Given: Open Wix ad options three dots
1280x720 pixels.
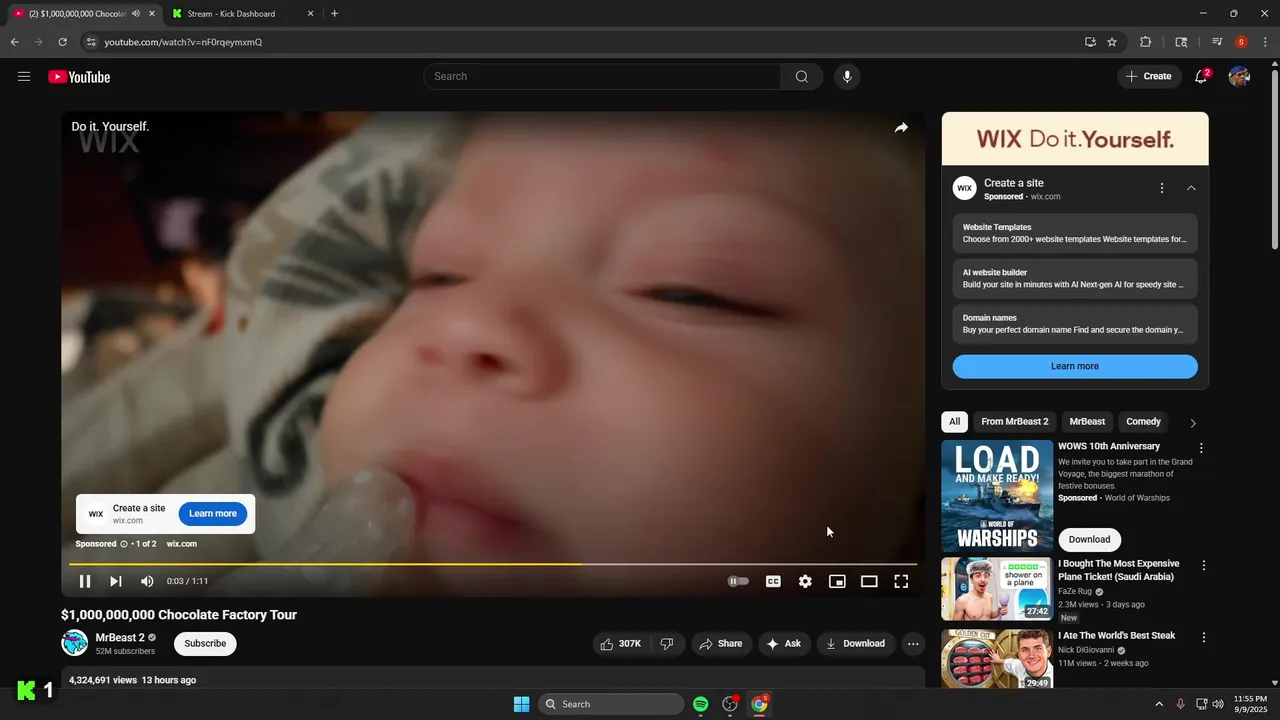Looking at the screenshot, I should coord(1162,188).
